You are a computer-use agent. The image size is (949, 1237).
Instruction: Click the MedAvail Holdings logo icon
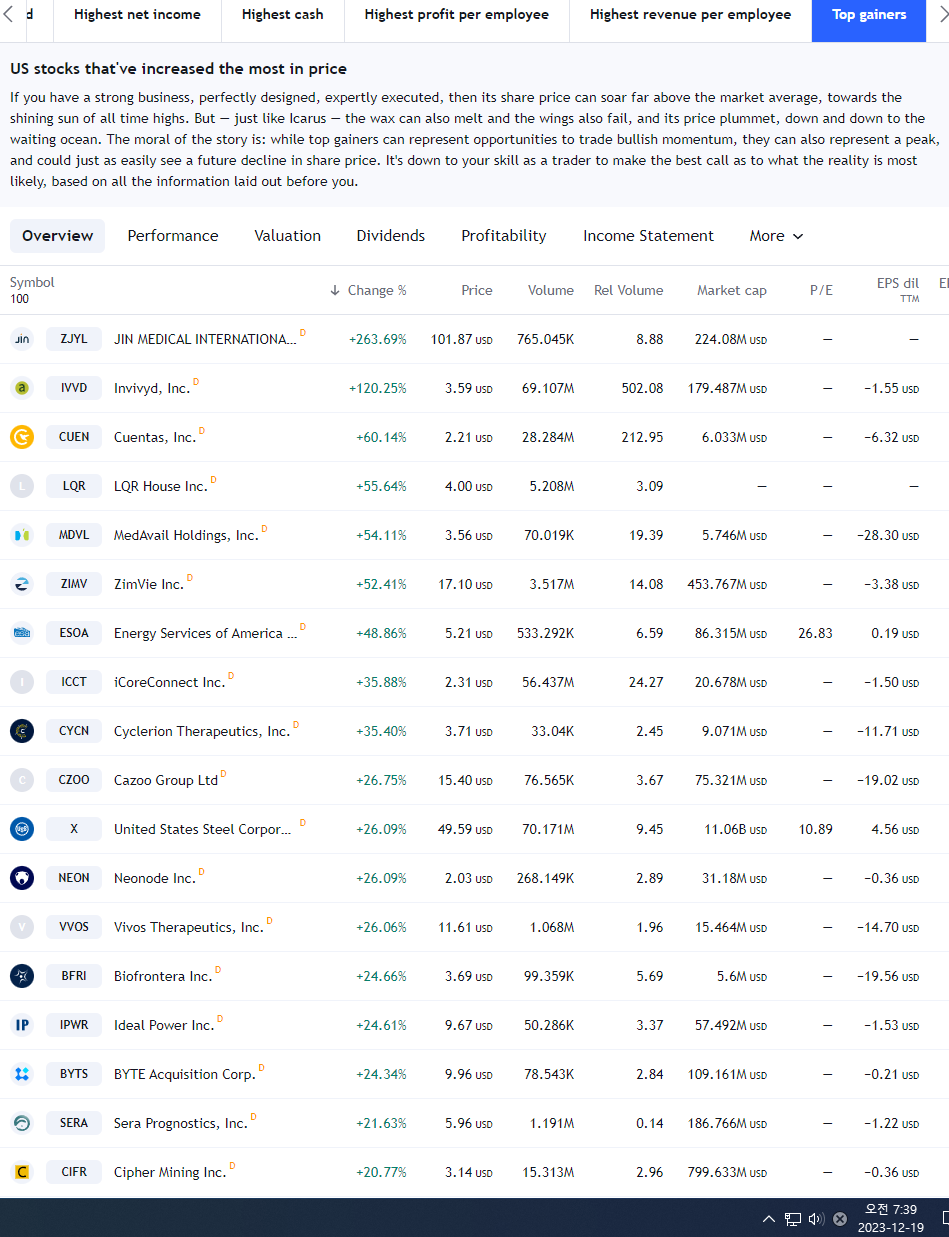click(22, 535)
